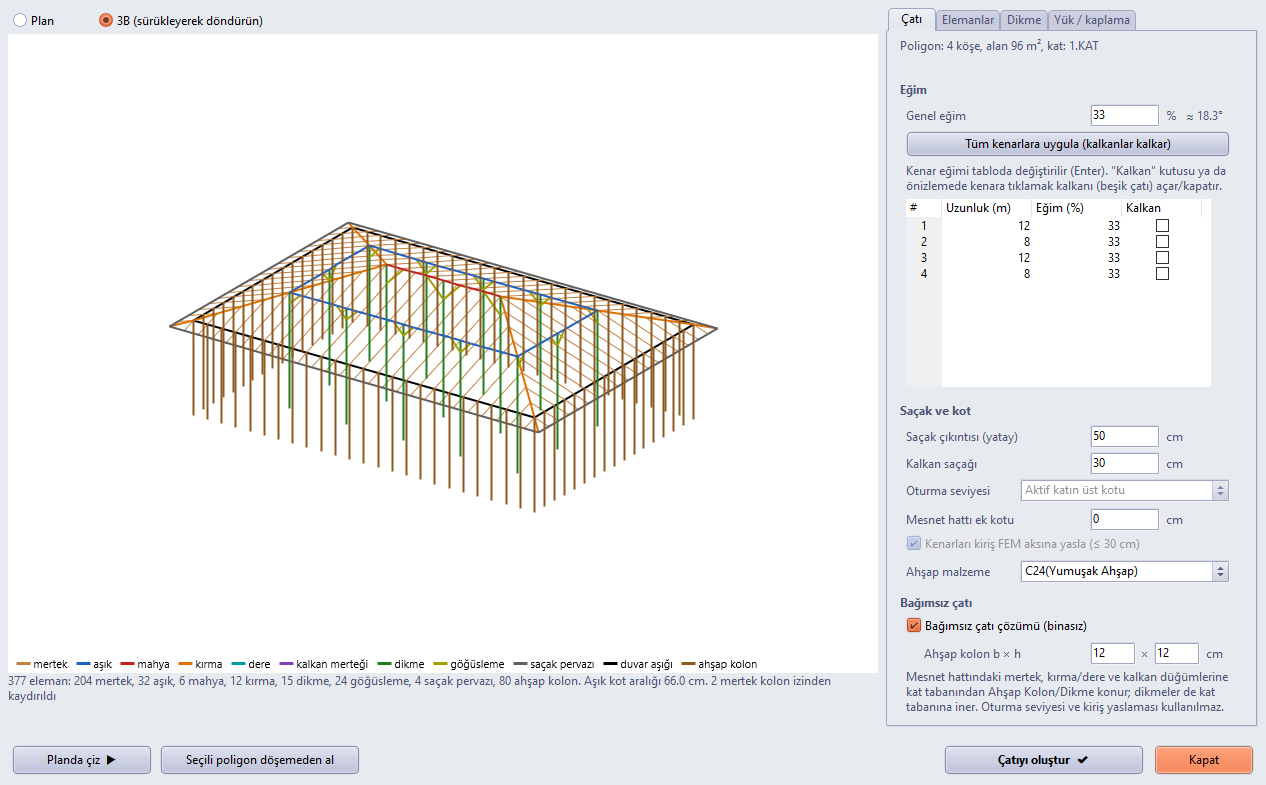Image resolution: width=1266 pixels, height=785 pixels.
Task: Disable Bağımsız çatı çözümü checkbox
Action: click(913, 626)
